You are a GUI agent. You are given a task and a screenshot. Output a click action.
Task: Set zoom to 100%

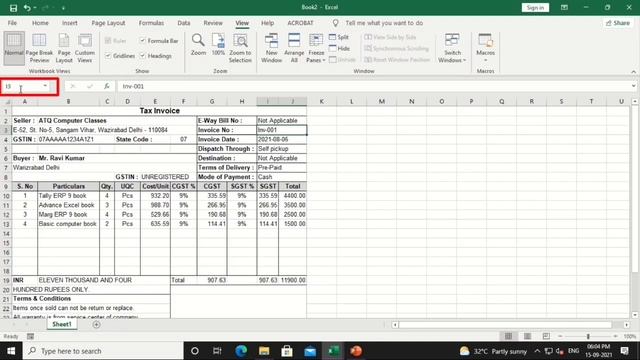(218, 44)
